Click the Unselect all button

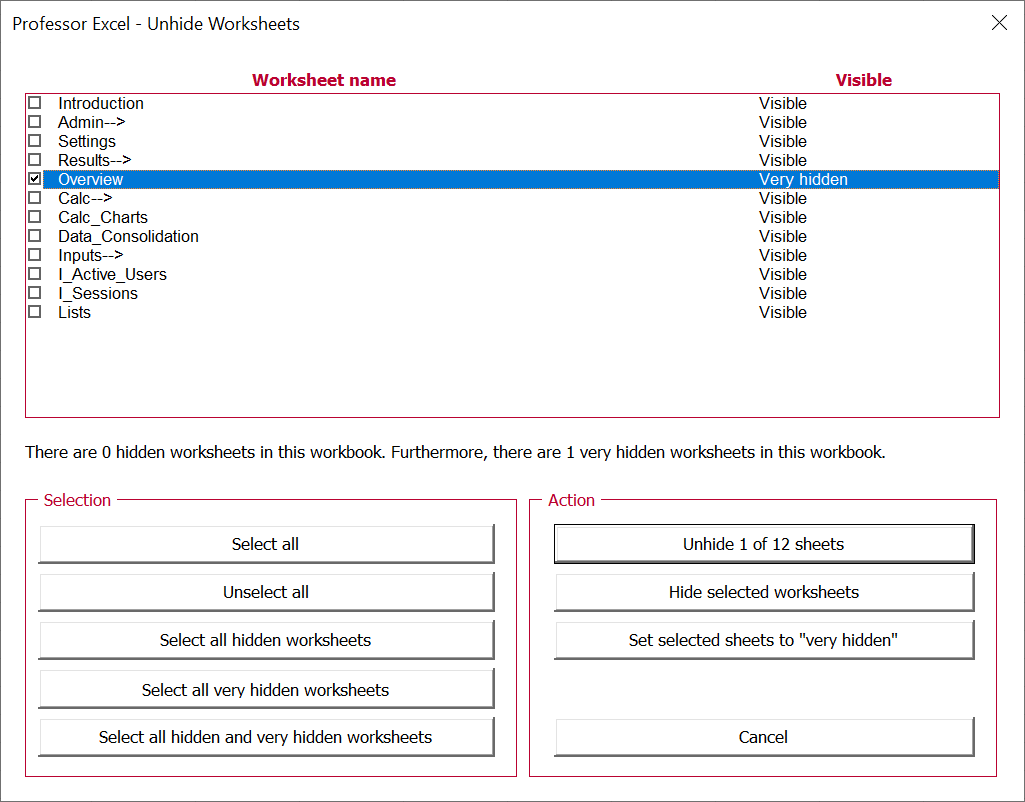(x=265, y=592)
